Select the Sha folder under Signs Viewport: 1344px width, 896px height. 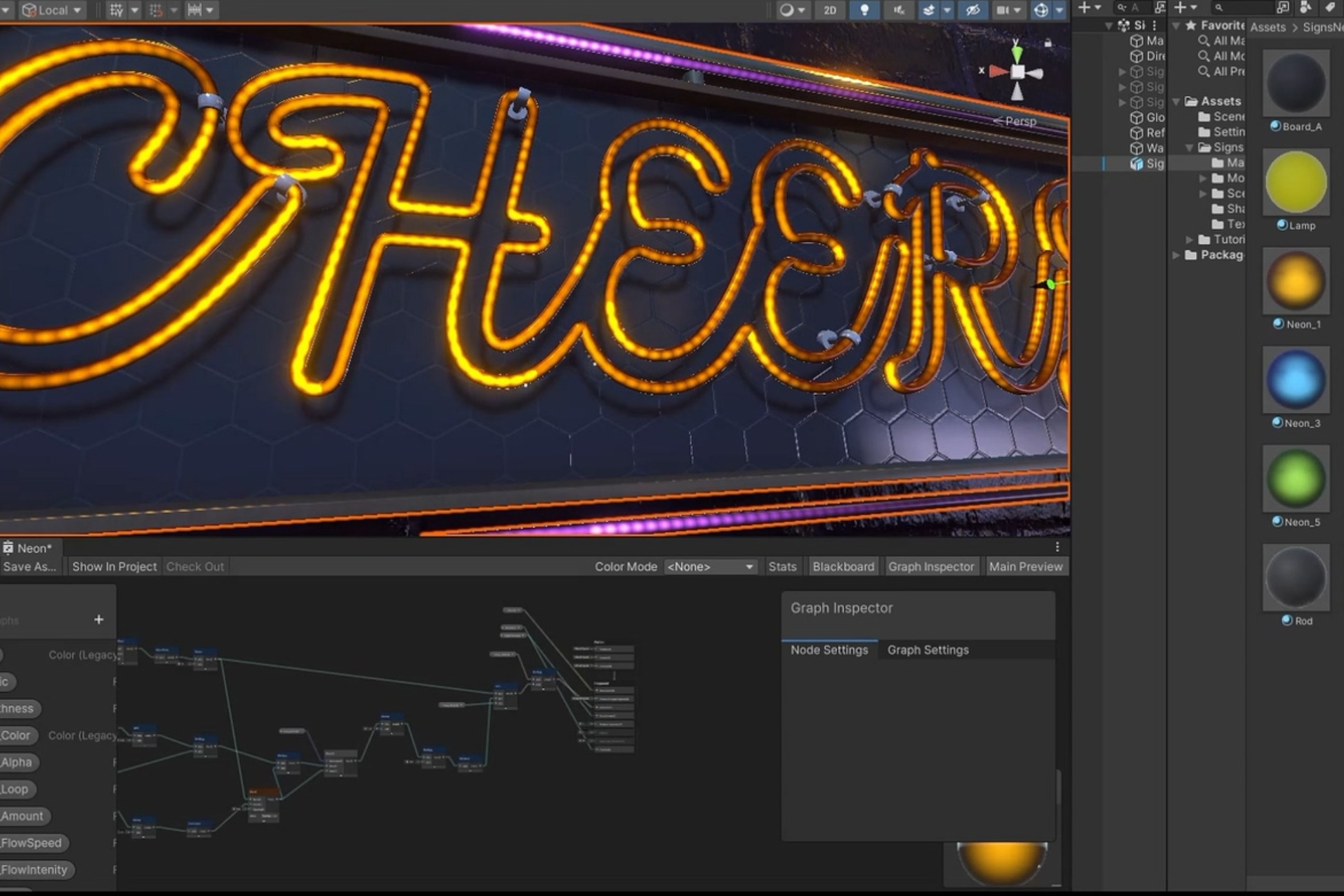point(1228,209)
